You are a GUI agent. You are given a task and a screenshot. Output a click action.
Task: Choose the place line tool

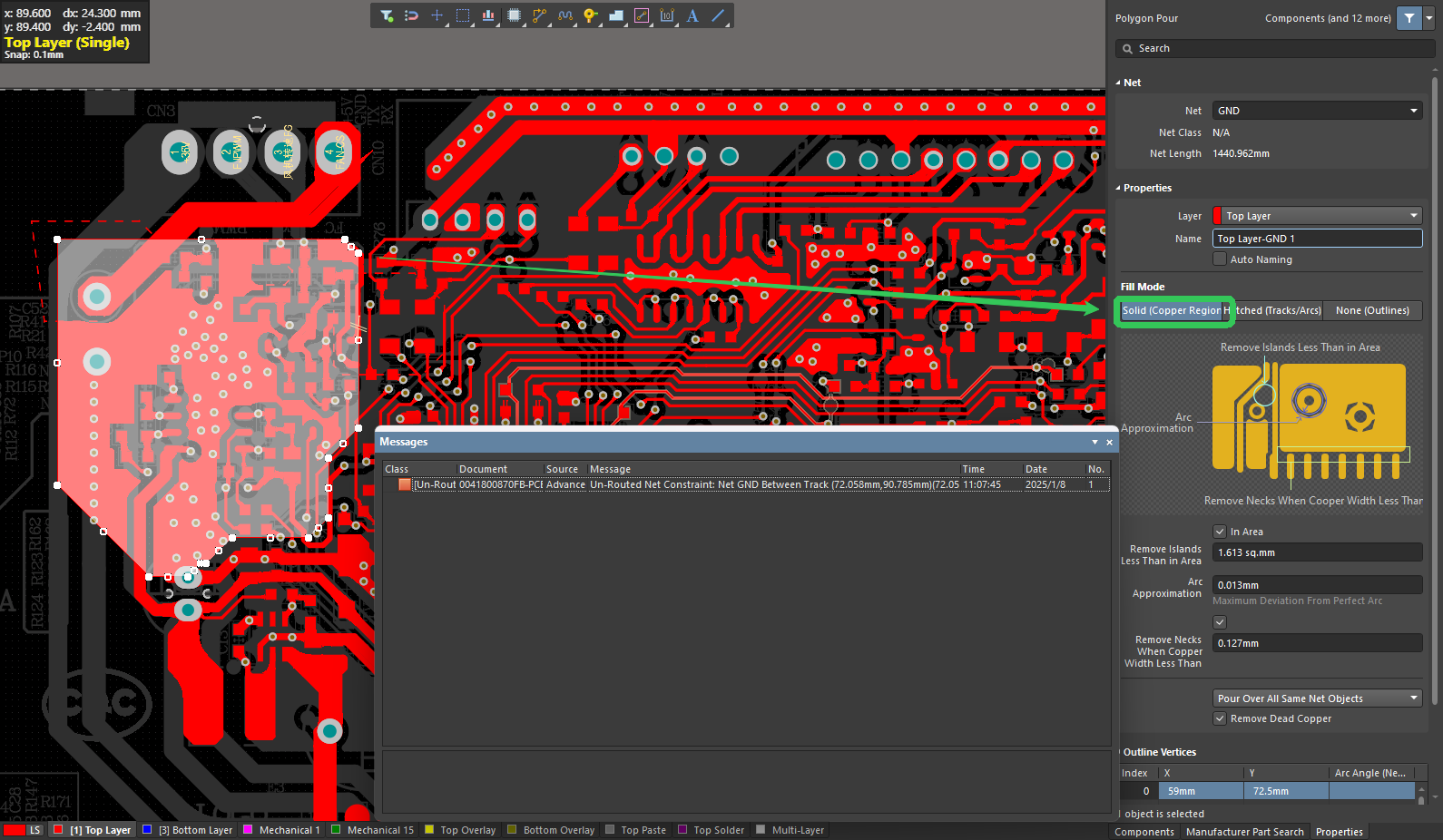point(718,15)
